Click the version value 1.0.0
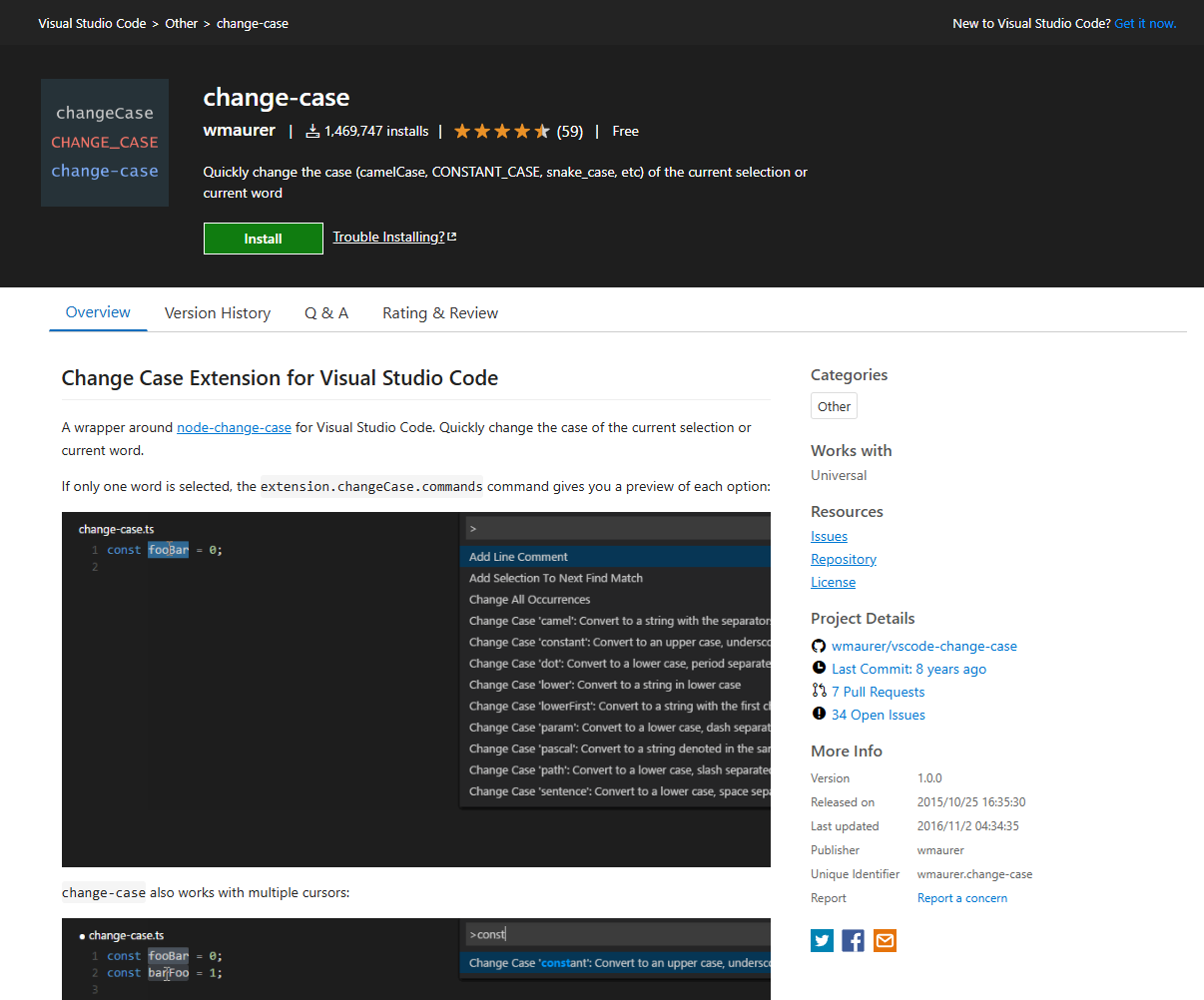Image resolution: width=1204 pixels, height=1000 pixels. (929, 778)
